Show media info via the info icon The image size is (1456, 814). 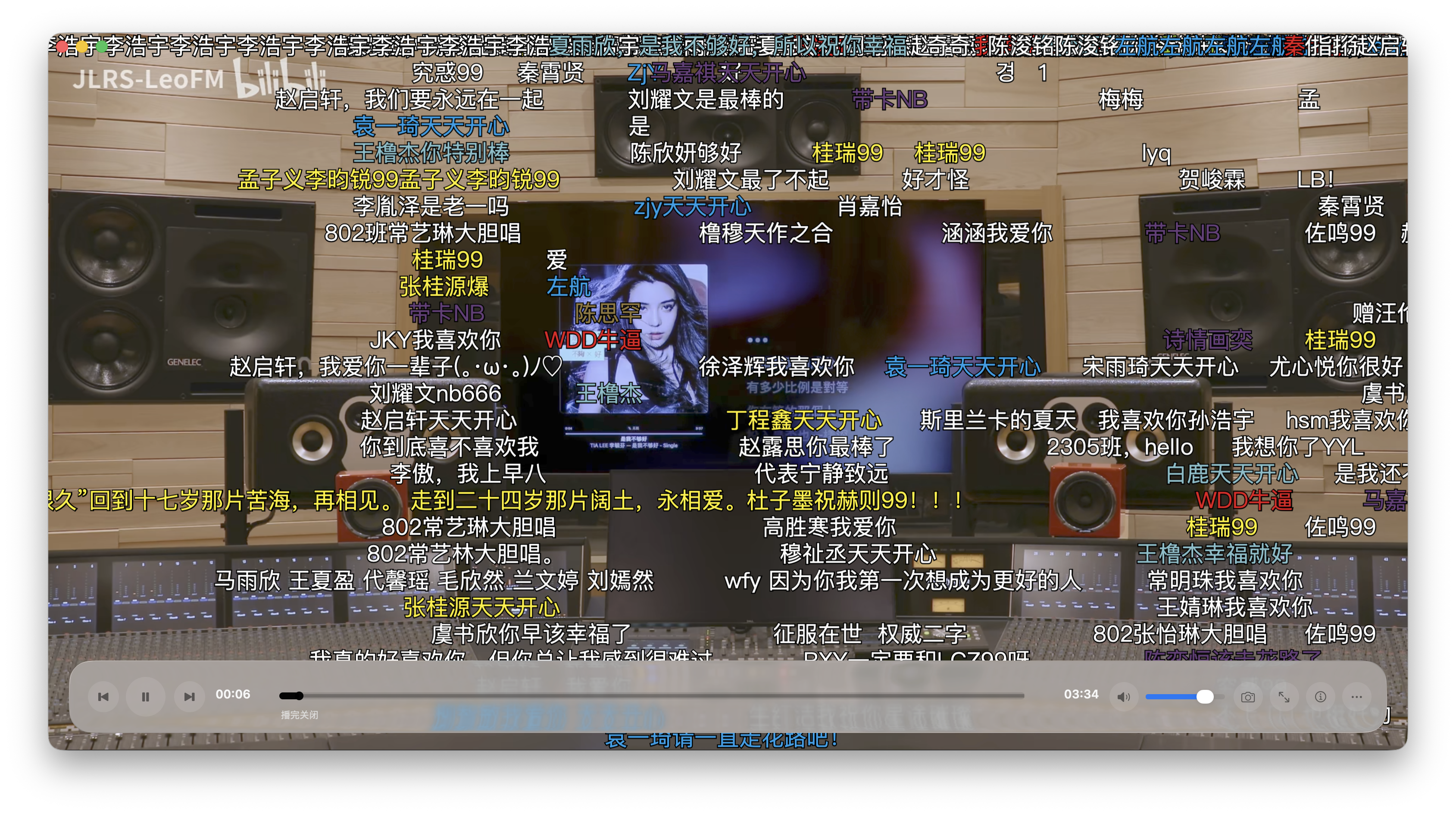coord(1320,696)
